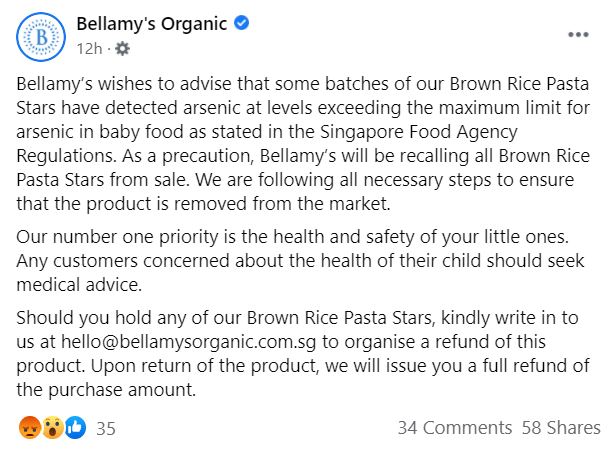Click the angry reaction emoji
The image size is (615, 449).
click(27, 428)
